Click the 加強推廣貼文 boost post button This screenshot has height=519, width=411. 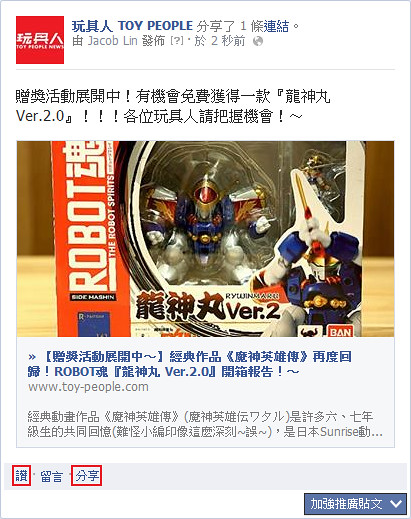(346, 503)
